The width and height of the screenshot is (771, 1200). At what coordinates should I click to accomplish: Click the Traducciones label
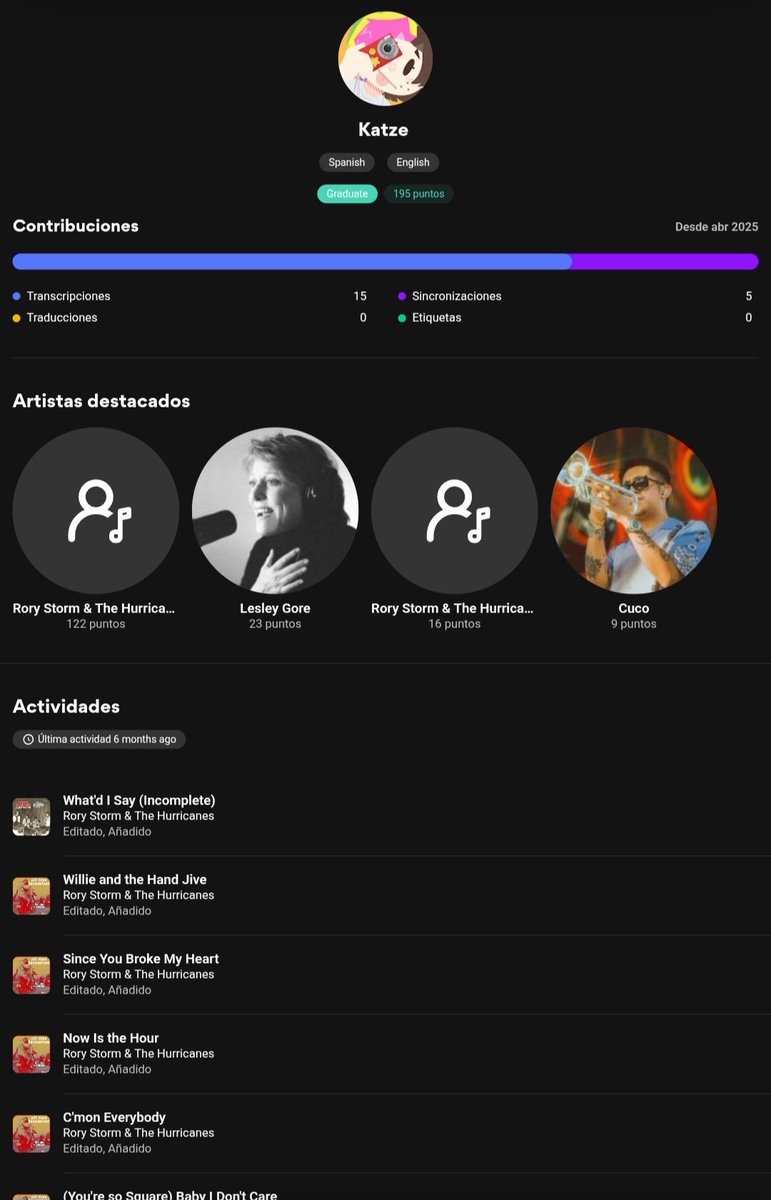pos(62,318)
